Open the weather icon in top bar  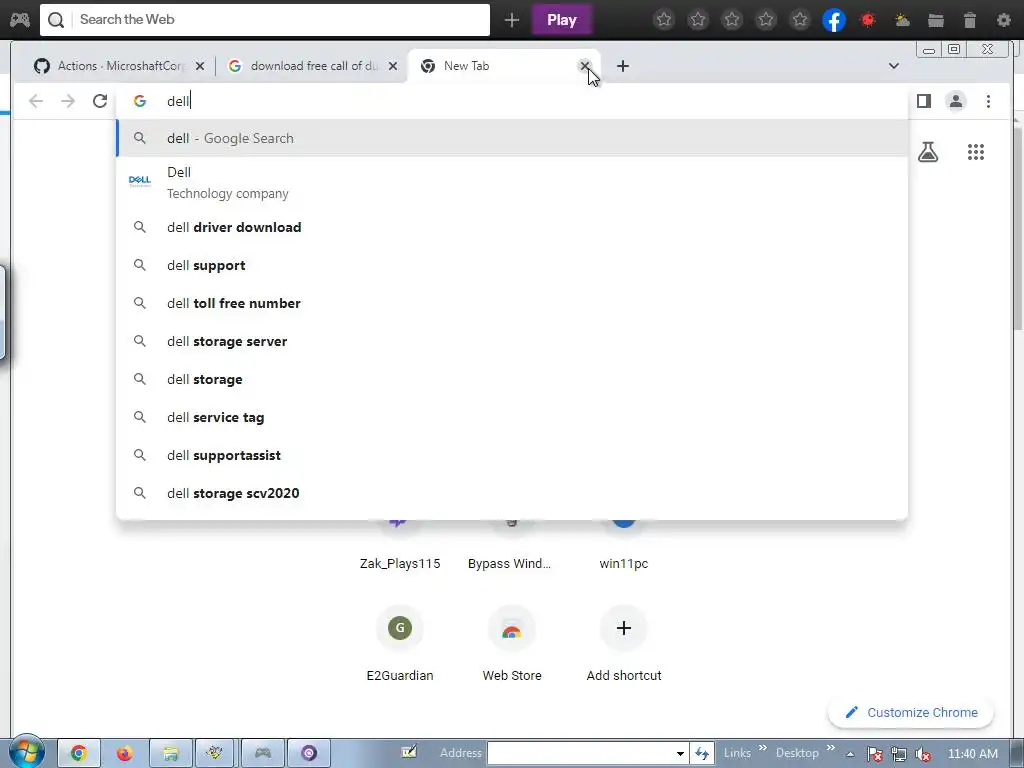(x=902, y=20)
